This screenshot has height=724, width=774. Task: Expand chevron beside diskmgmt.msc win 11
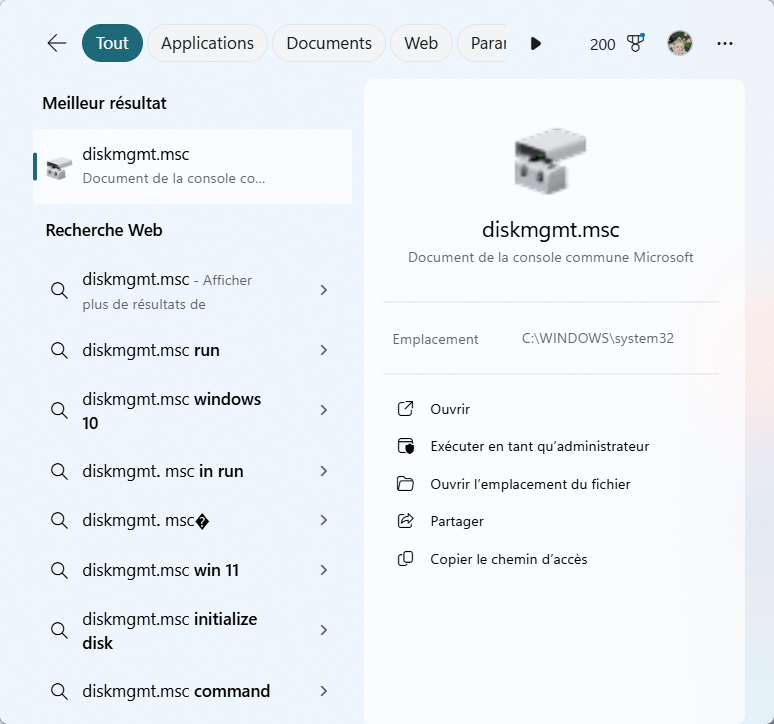(x=324, y=571)
